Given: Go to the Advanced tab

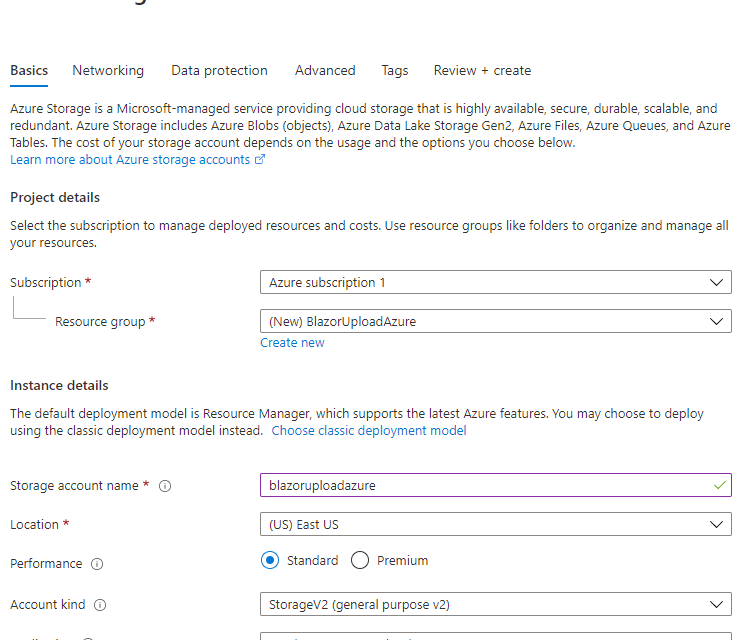Looking at the screenshot, I should 325,71.
